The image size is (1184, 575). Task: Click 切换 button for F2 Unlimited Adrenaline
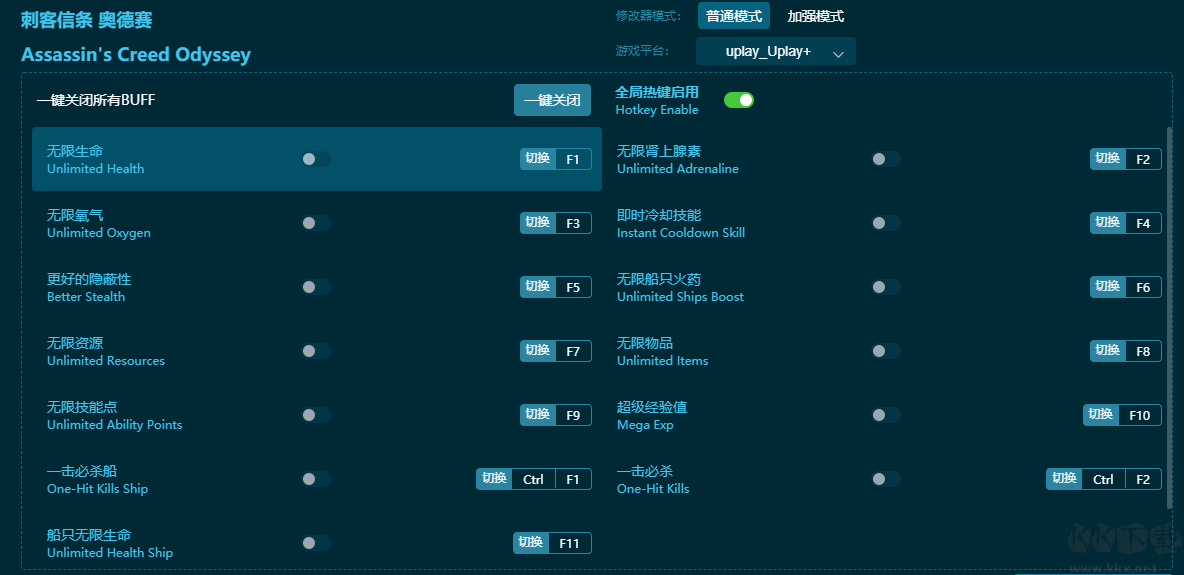coord(1108,159)
